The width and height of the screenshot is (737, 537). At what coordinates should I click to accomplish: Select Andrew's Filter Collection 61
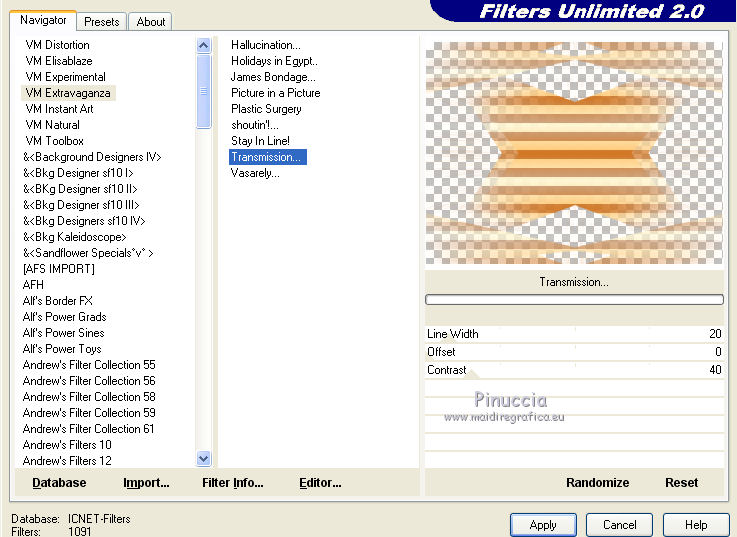pos(88,428)
